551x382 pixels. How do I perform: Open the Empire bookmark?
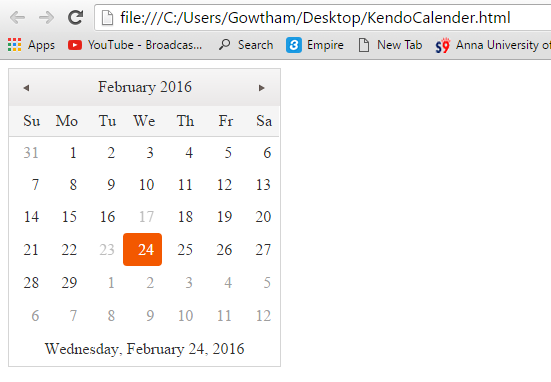click(315, 45)
